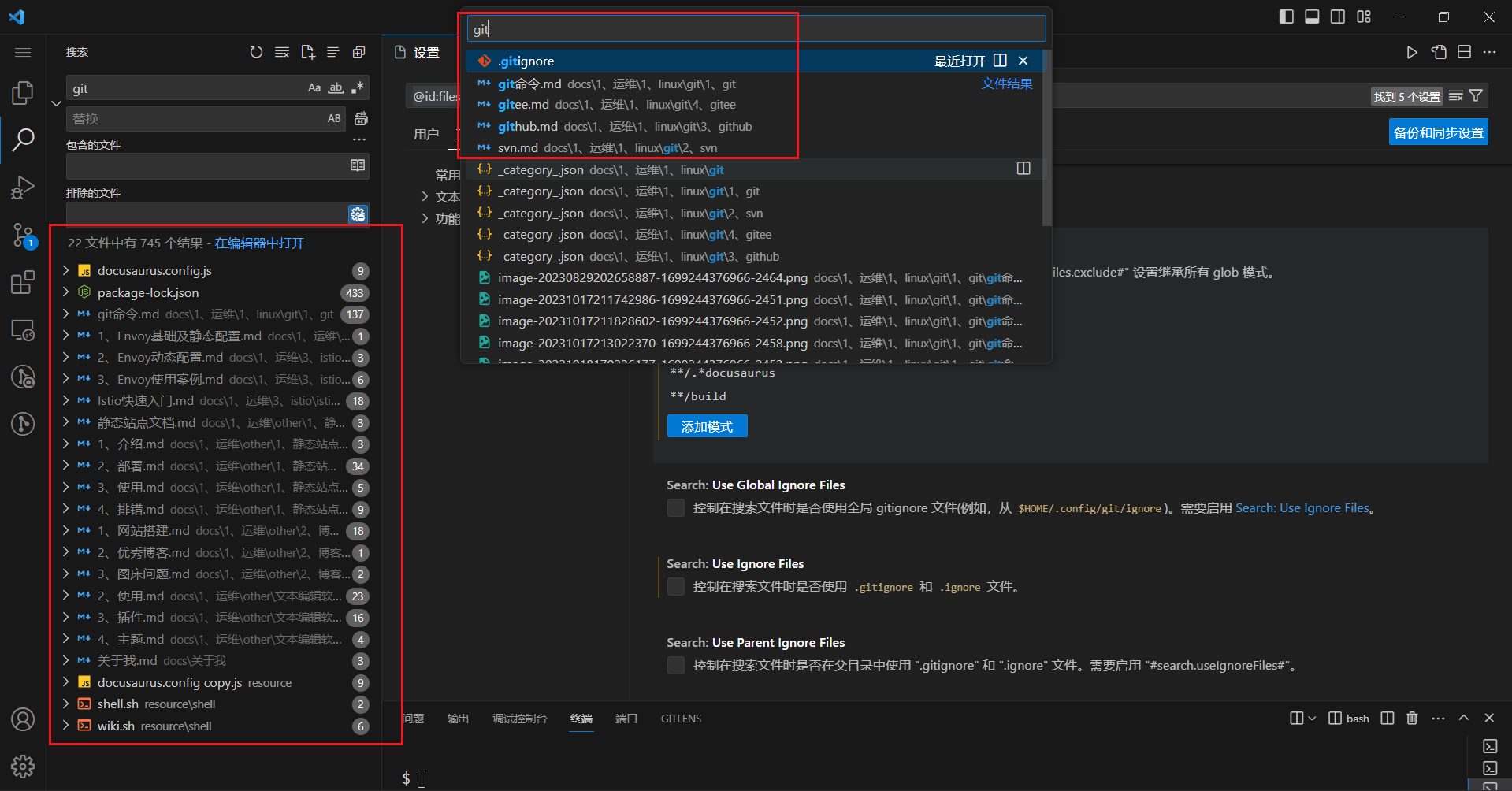Image resolution: width=1512 pixels, height=791 pixels.
Task: Toggle Match Whole Word option
Action: point(336,87)
